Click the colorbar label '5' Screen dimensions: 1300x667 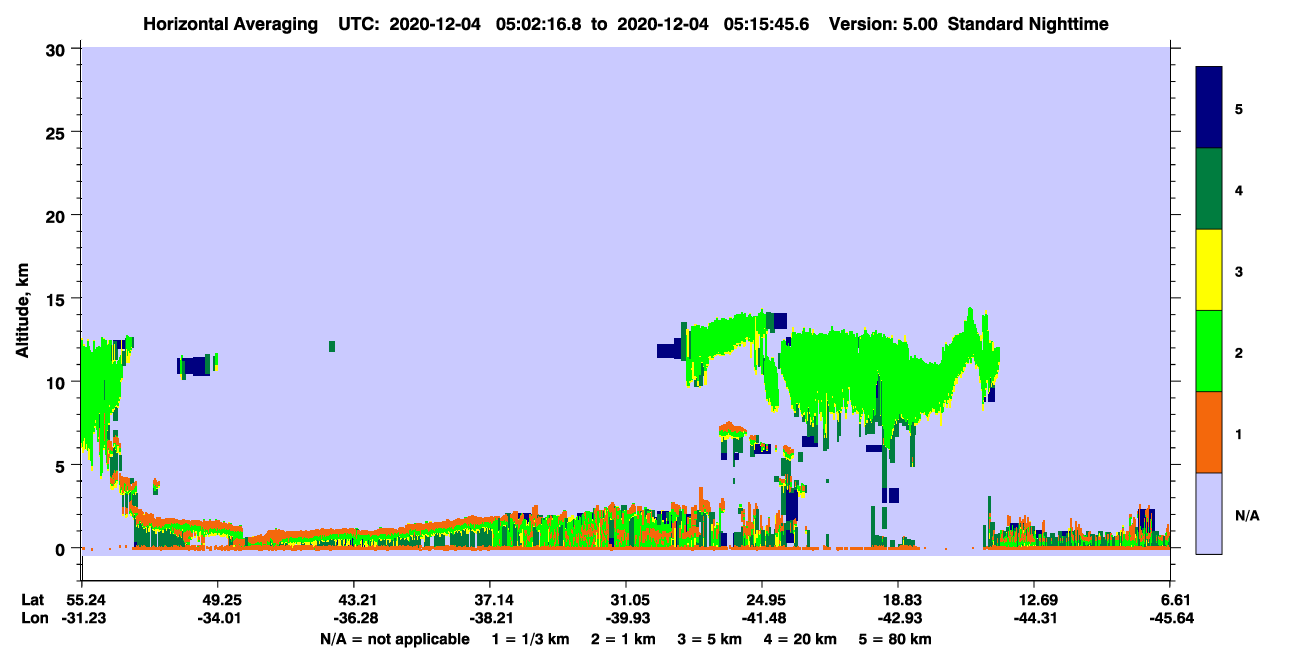(1239, 108)
